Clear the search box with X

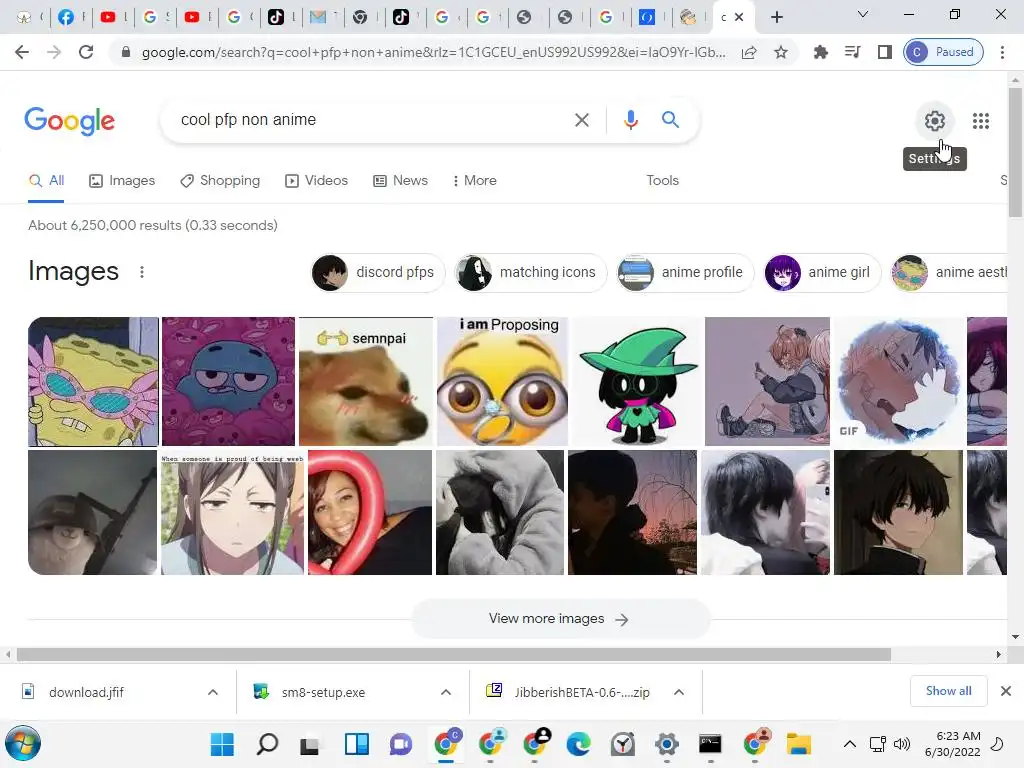click(581, 120)
